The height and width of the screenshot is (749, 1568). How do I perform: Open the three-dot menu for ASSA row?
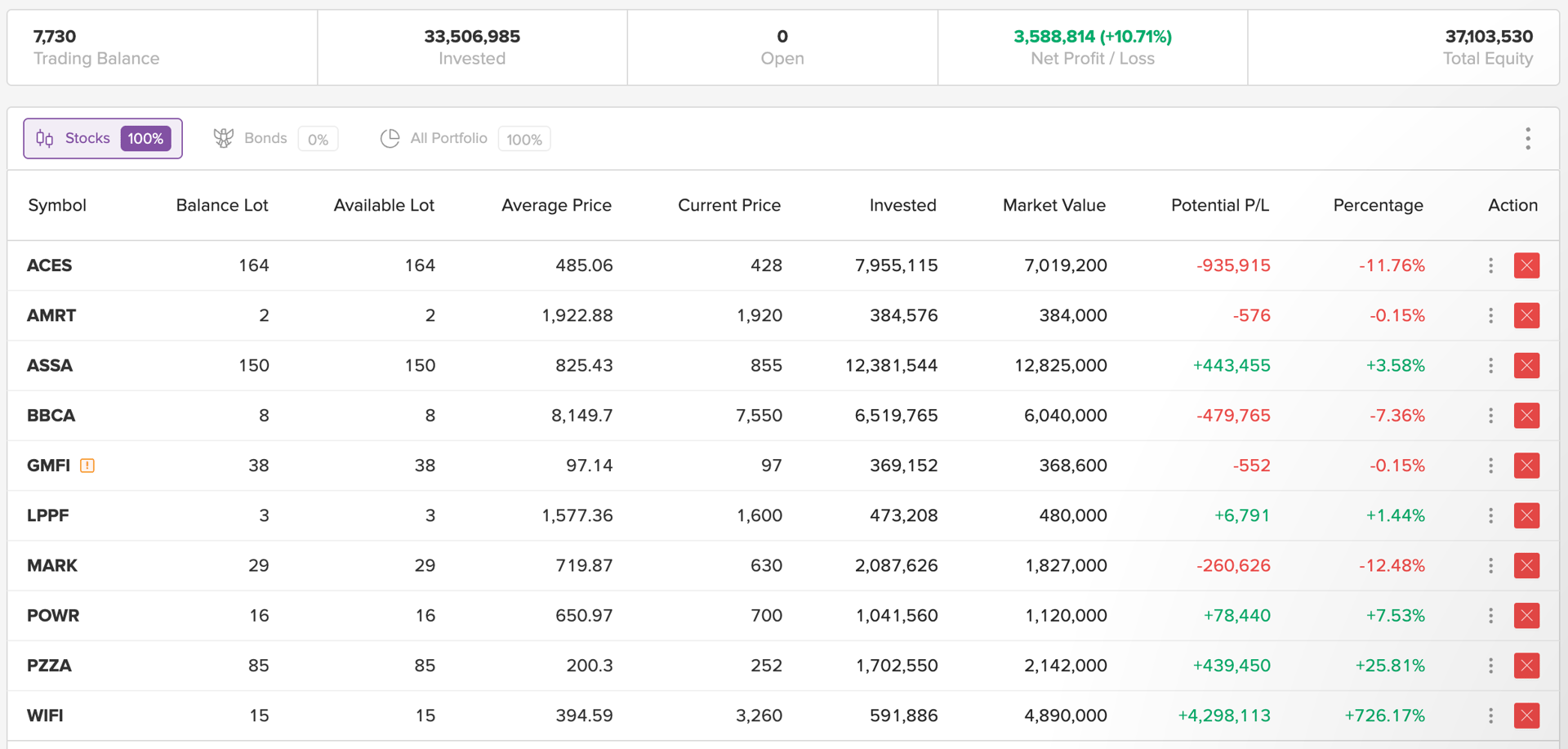1490,365
